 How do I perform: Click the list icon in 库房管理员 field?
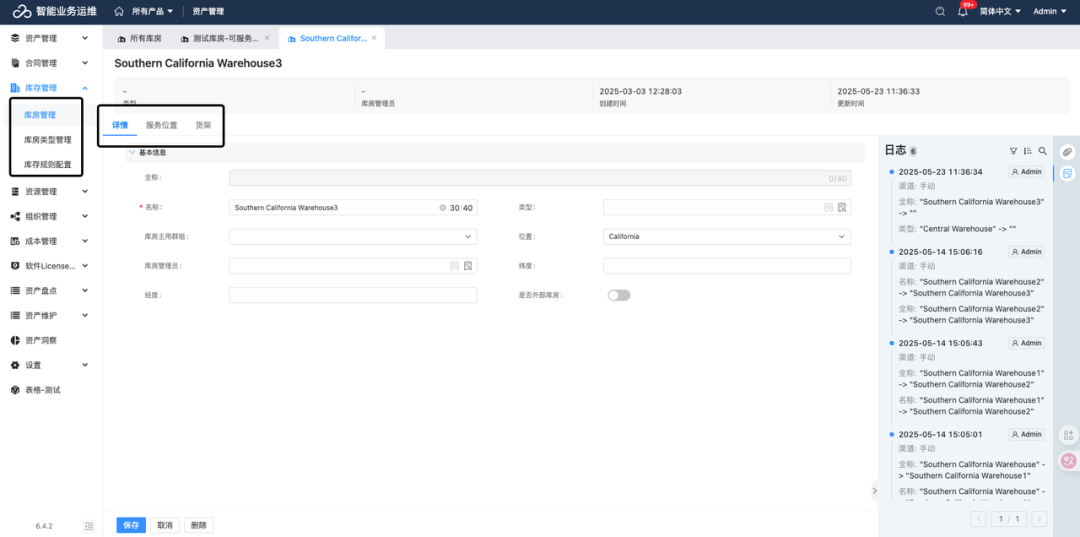pos(455,266)
